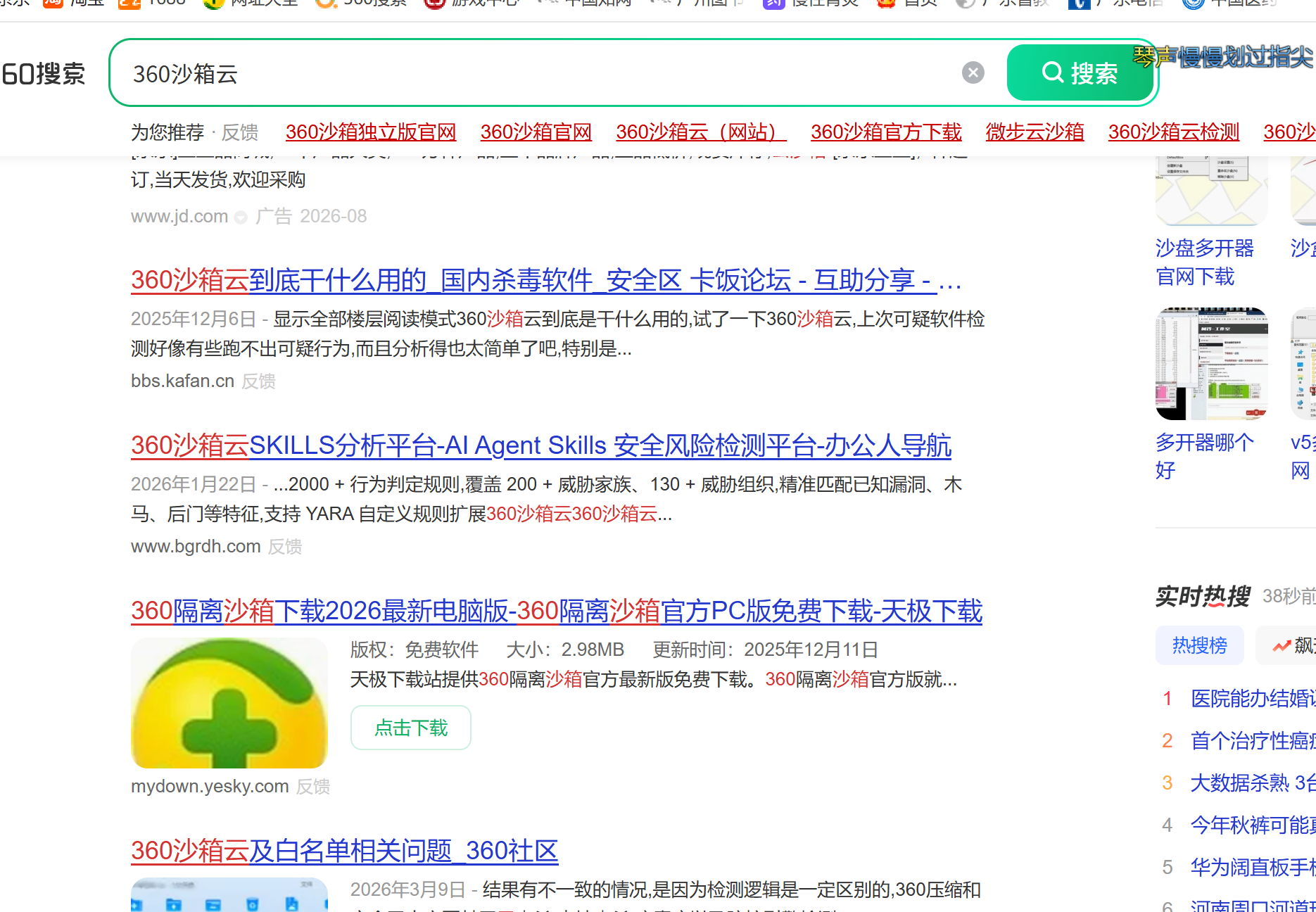Open 360沙箱云SKILLS分析平台 result title
The image size is (1316, 912).
541,445
